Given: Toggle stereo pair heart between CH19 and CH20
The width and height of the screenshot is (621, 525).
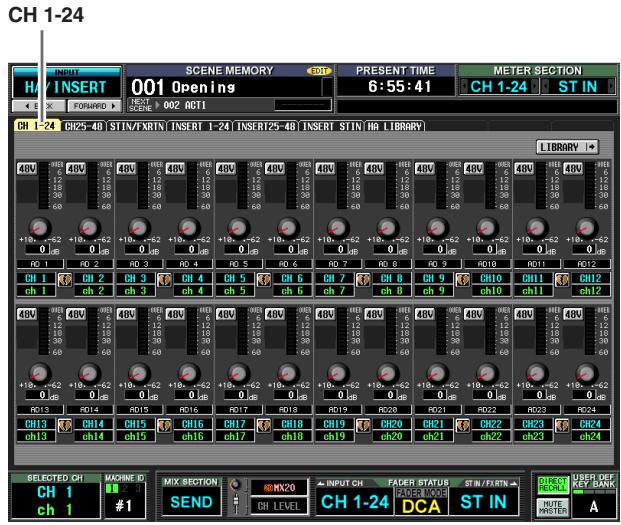Looking at the screenshot, I should click(363, 426).
